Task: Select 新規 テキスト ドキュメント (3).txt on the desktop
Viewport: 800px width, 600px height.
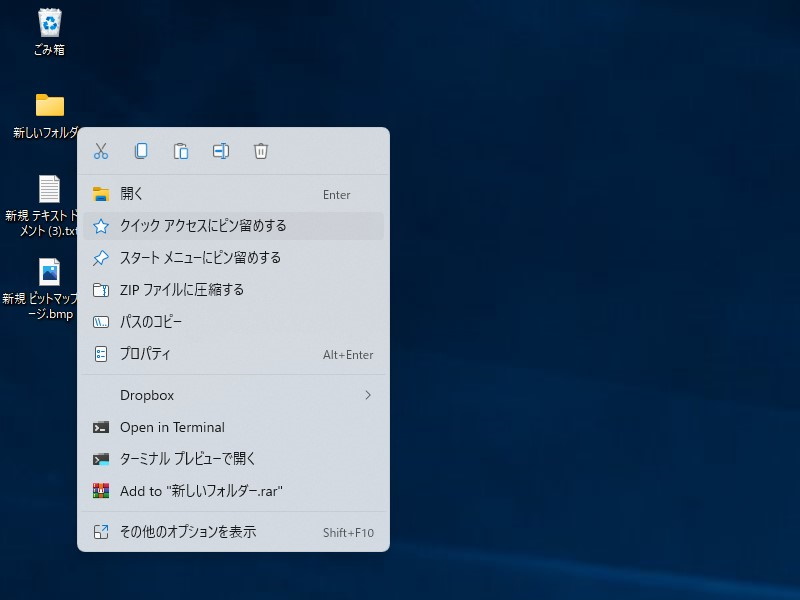Action: click(46, 195)
